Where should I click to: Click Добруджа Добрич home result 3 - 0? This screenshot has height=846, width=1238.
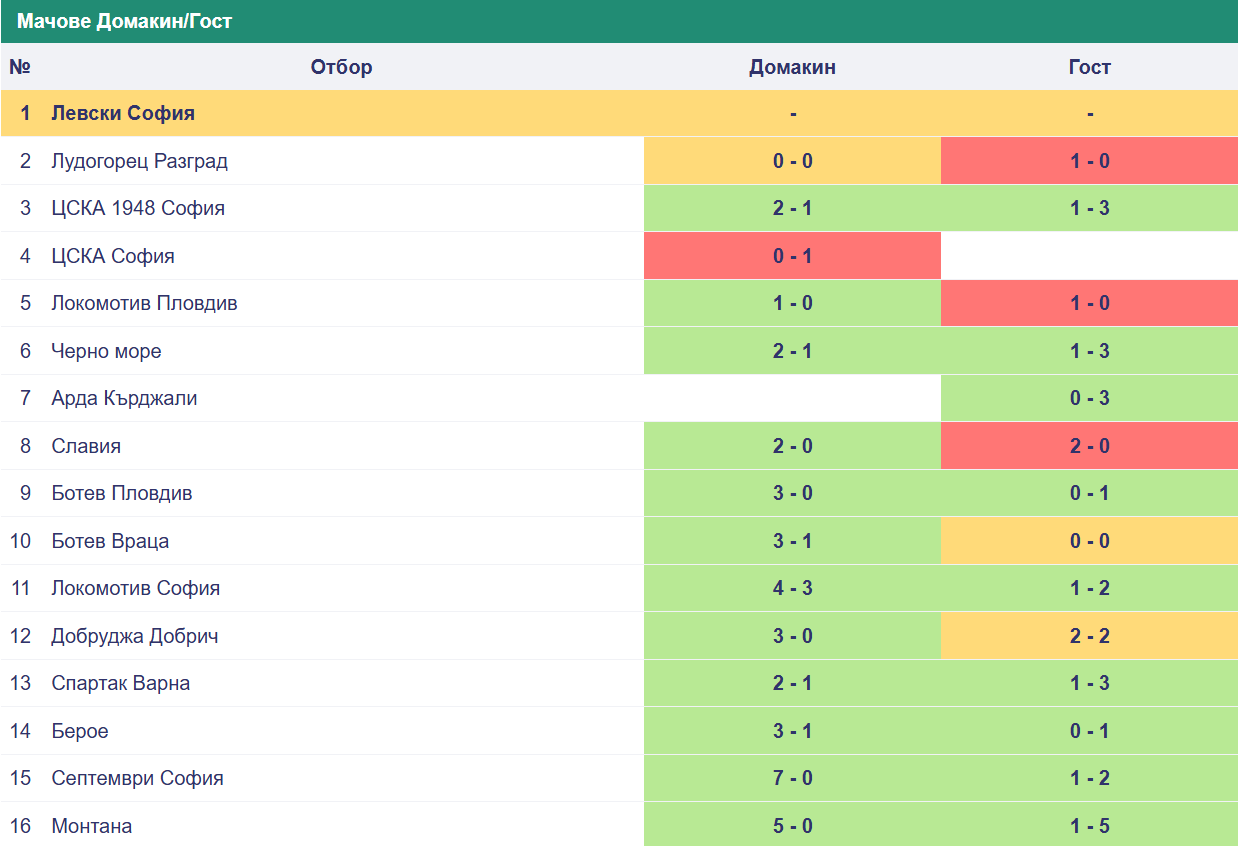pos(792,636)
